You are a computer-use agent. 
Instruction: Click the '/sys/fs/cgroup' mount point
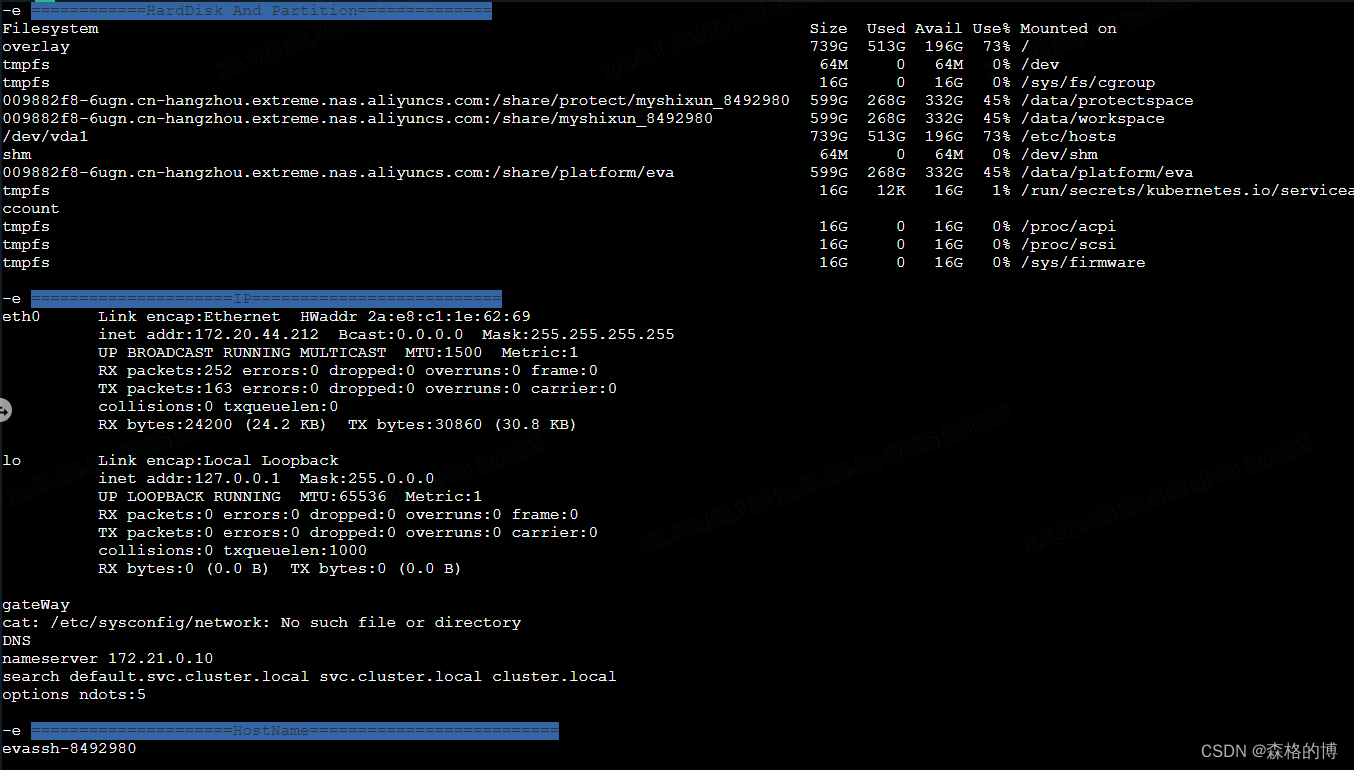(1087, 83)
